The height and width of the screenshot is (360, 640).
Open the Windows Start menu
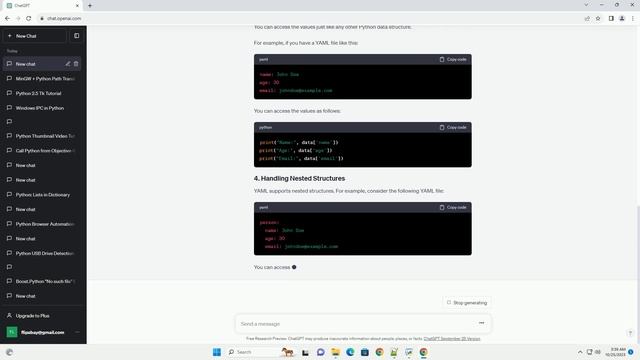pyautogui.click(x=216, y=352)
